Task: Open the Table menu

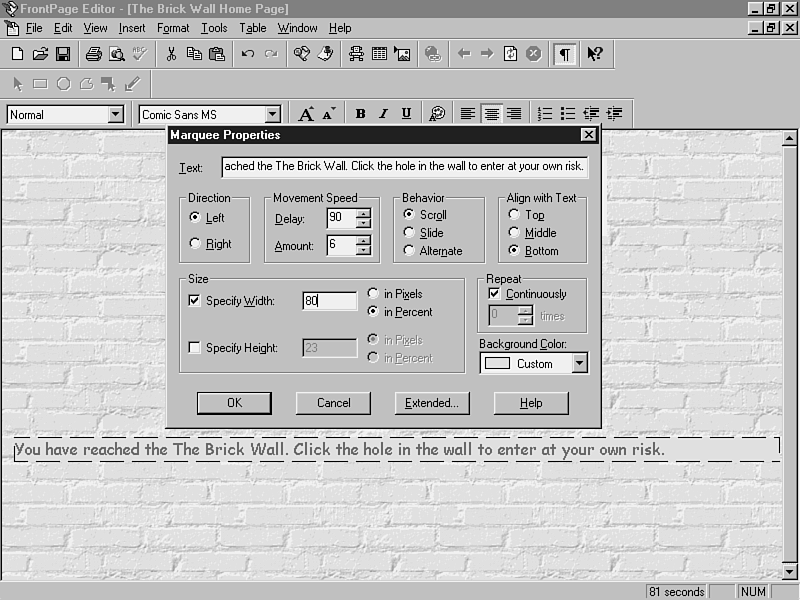Action: (x=253, y=28)
